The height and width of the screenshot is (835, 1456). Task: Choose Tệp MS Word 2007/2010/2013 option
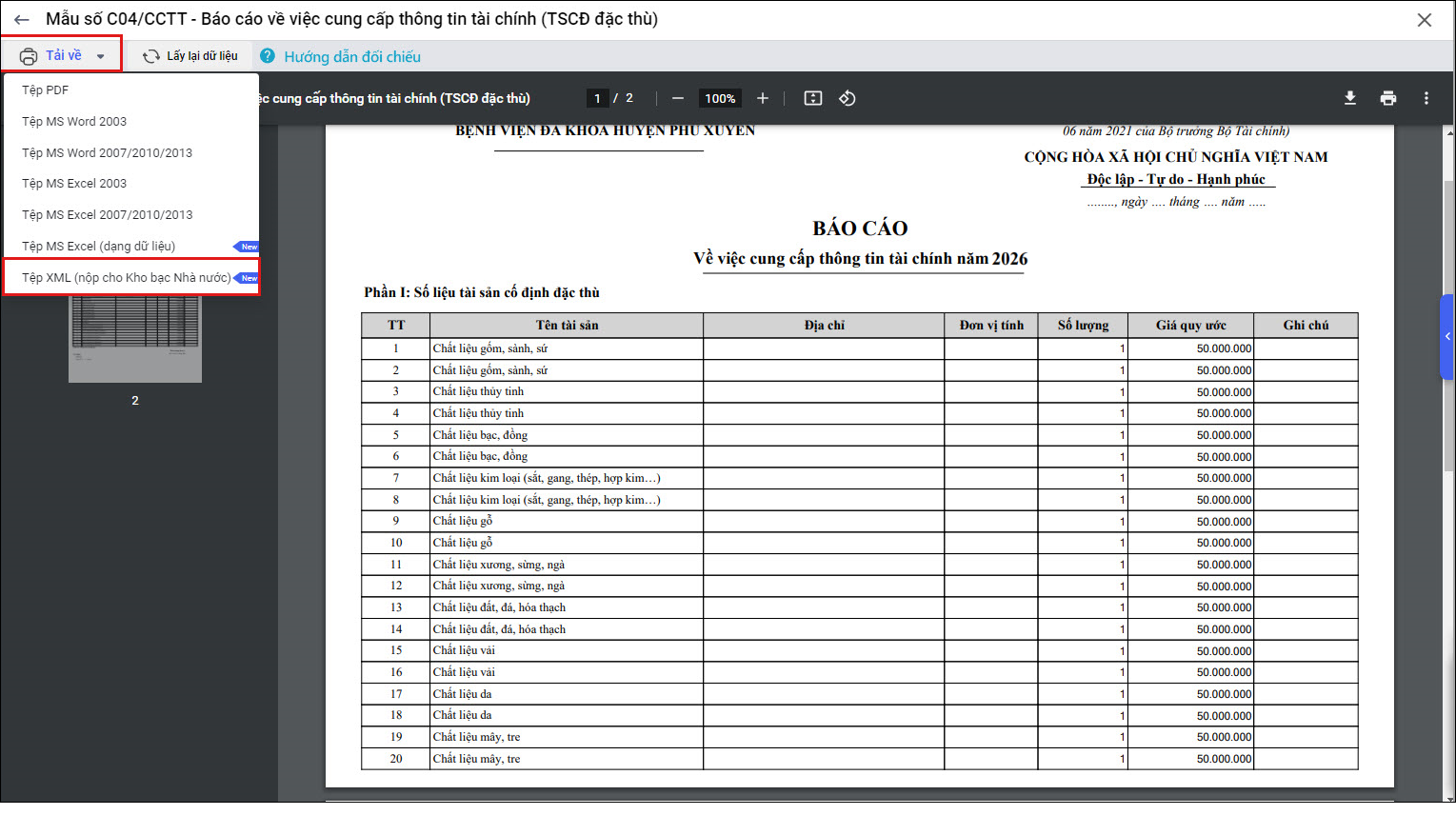tap(131, 153)
